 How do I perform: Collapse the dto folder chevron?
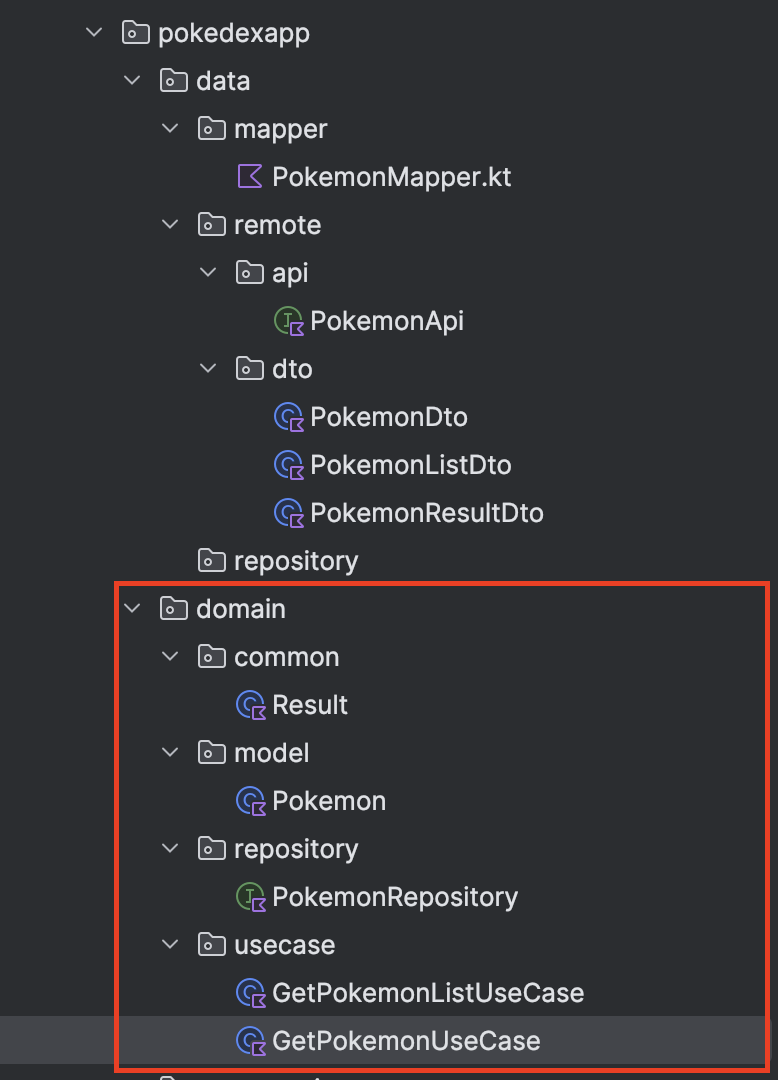click(208, 369)
